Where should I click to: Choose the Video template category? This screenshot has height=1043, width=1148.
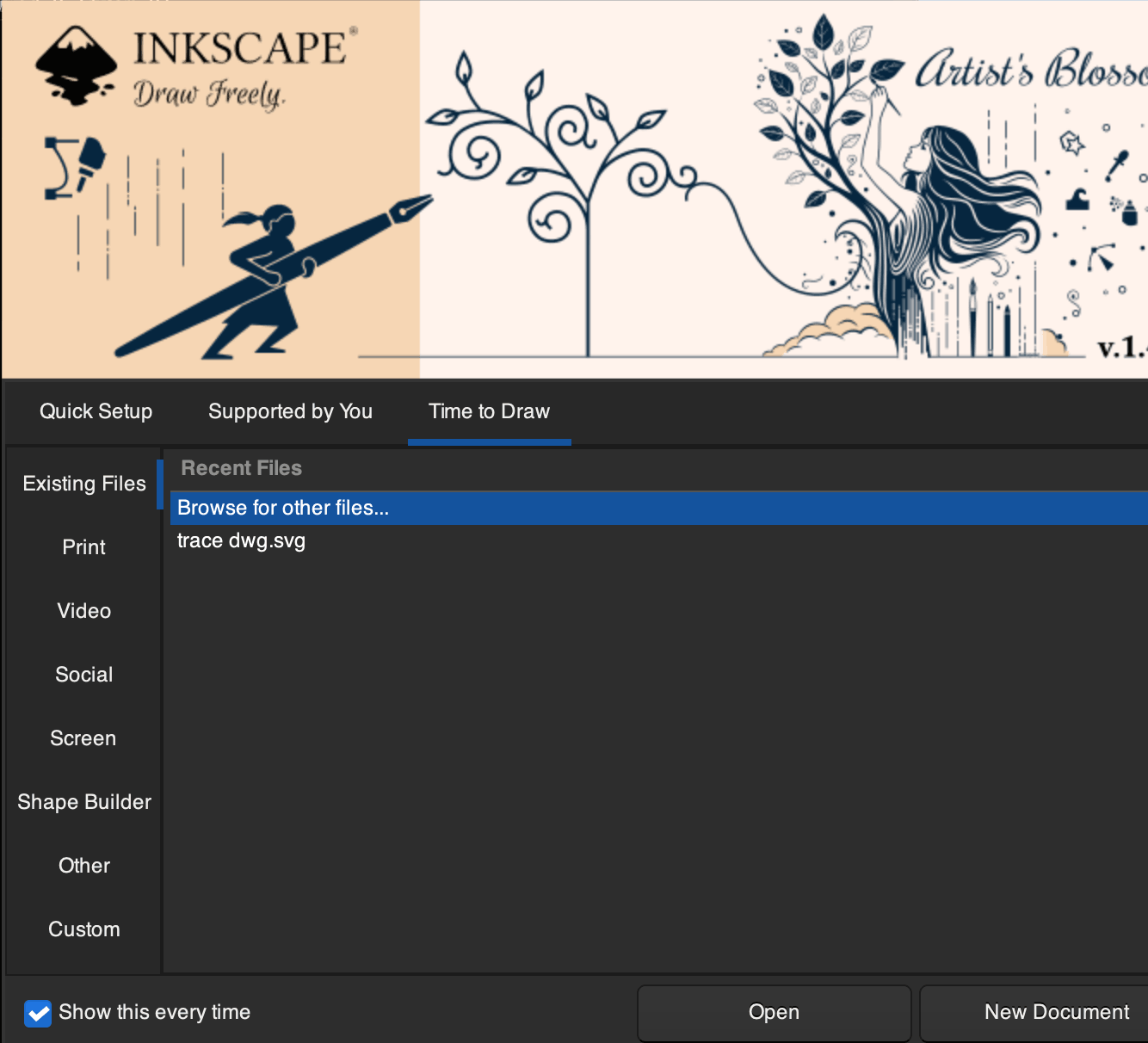84,611
